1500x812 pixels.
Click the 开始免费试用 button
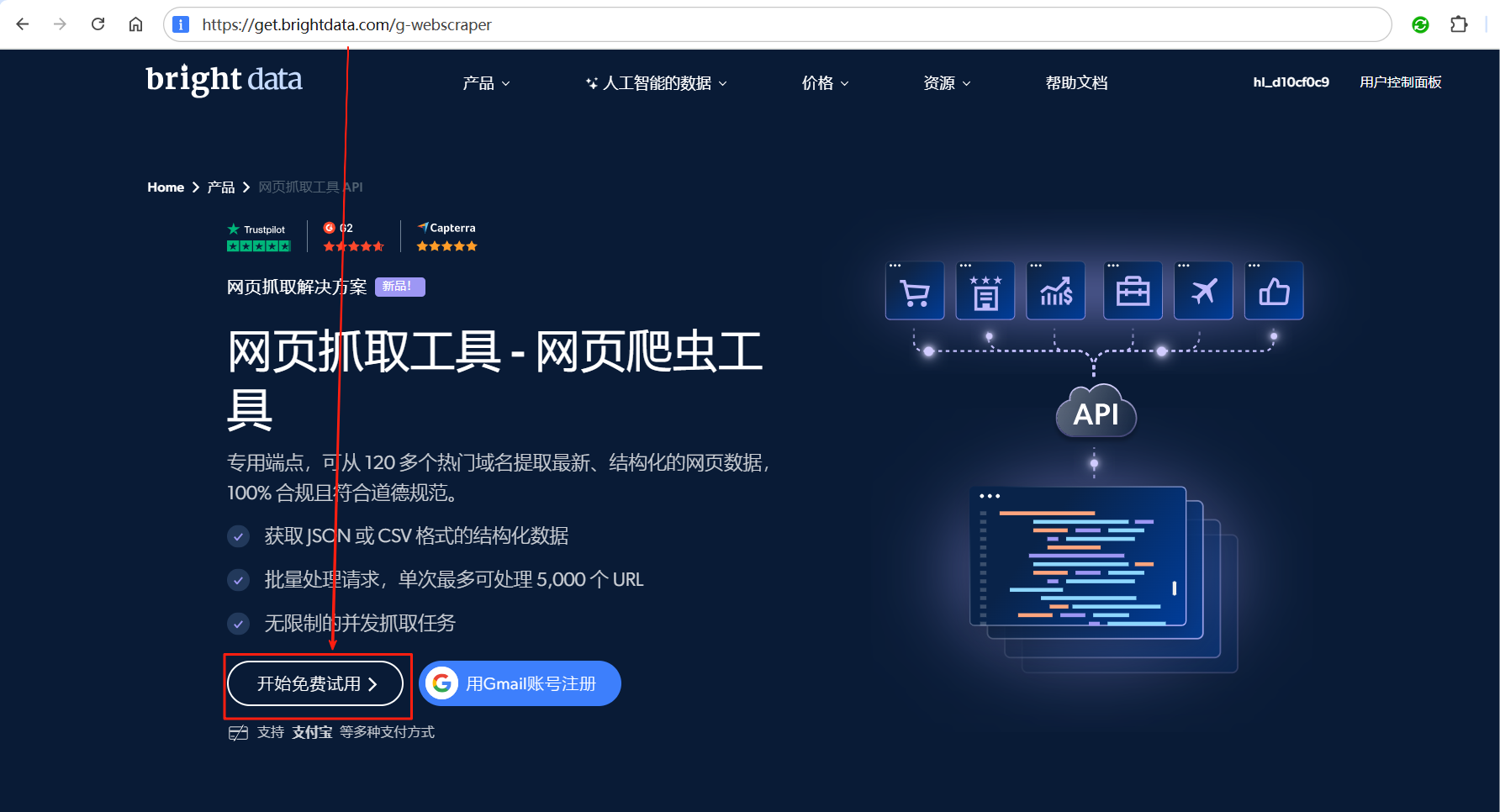(315, 683)
